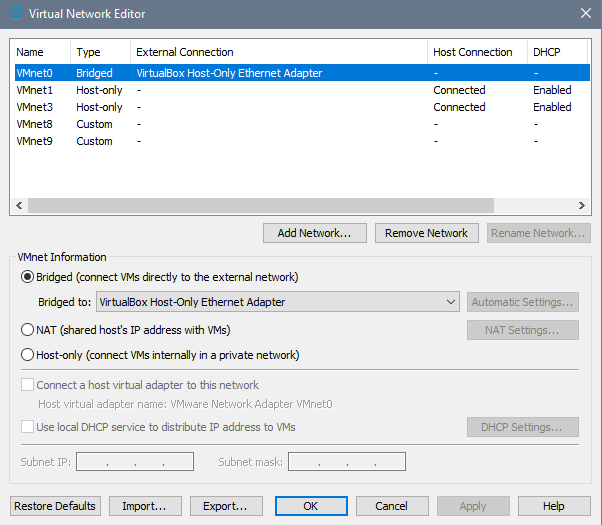Click the Export button

[226, 506]
